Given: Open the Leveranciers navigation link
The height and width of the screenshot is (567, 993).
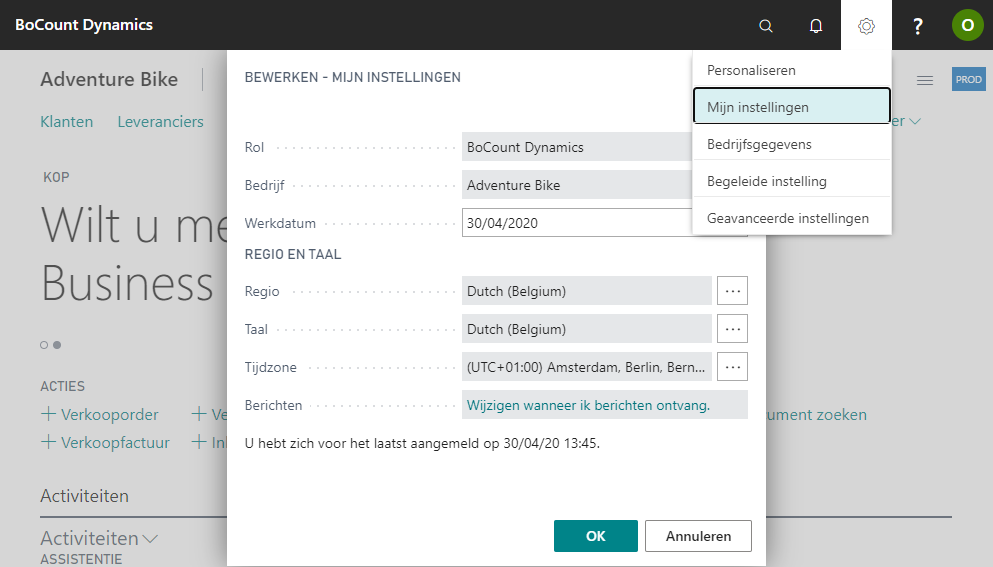Looking at the screenshot, I should coord(160,122).
